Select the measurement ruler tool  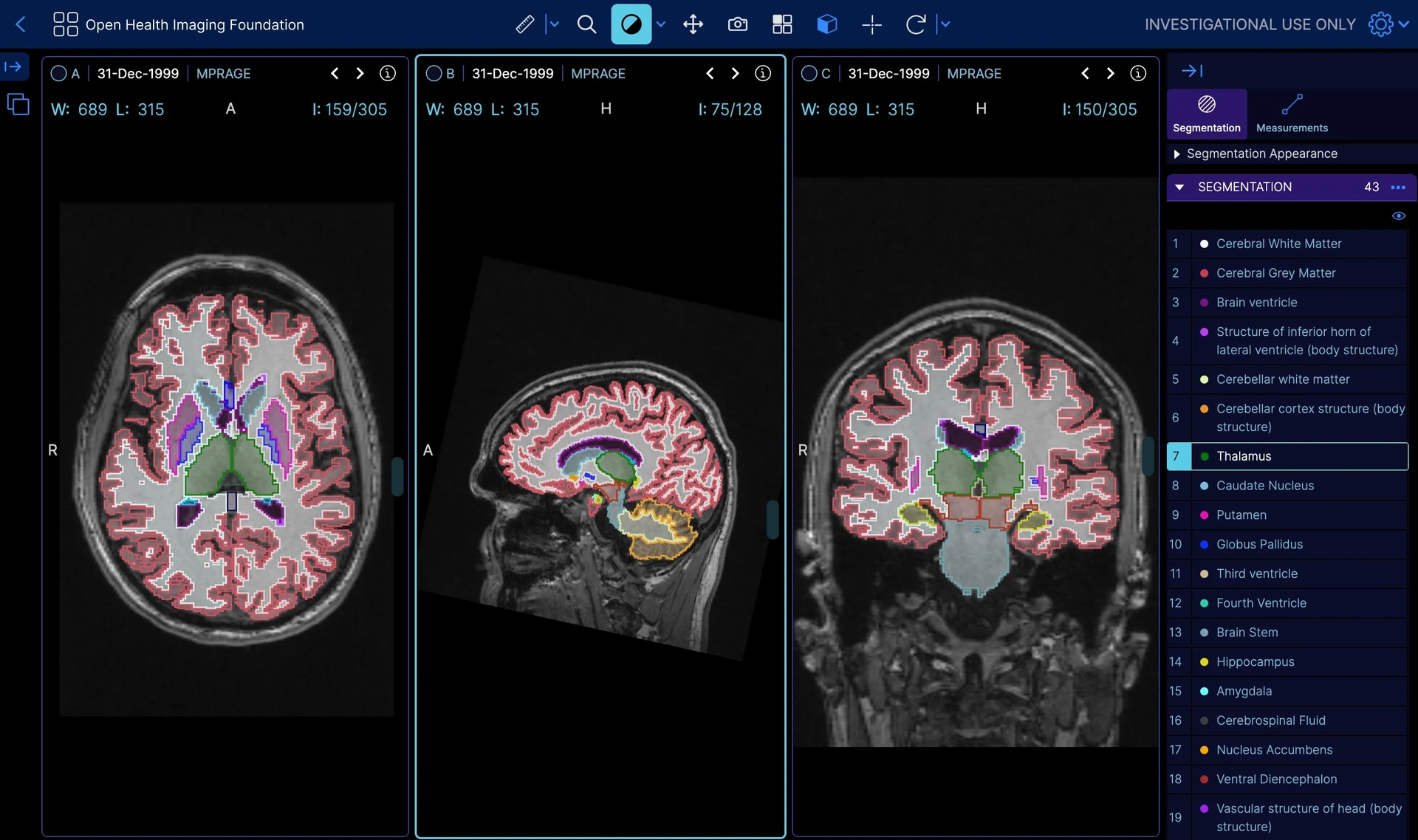pos(524,24)
